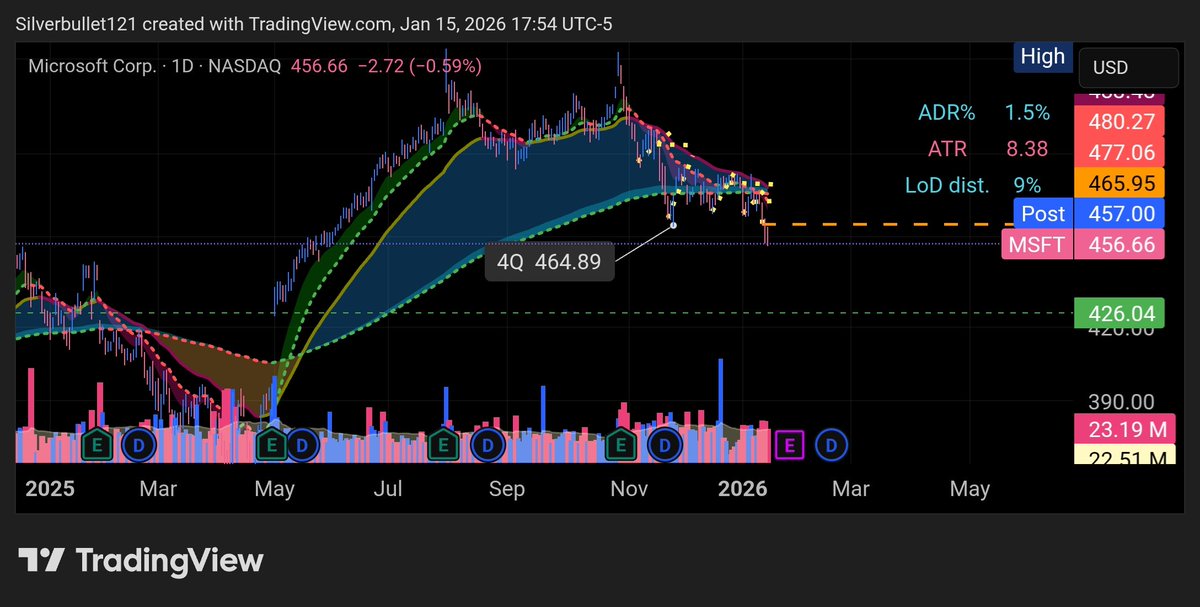Click the TradingView logo
Viewport: 1200px width, 607px height.
point(141,560)
